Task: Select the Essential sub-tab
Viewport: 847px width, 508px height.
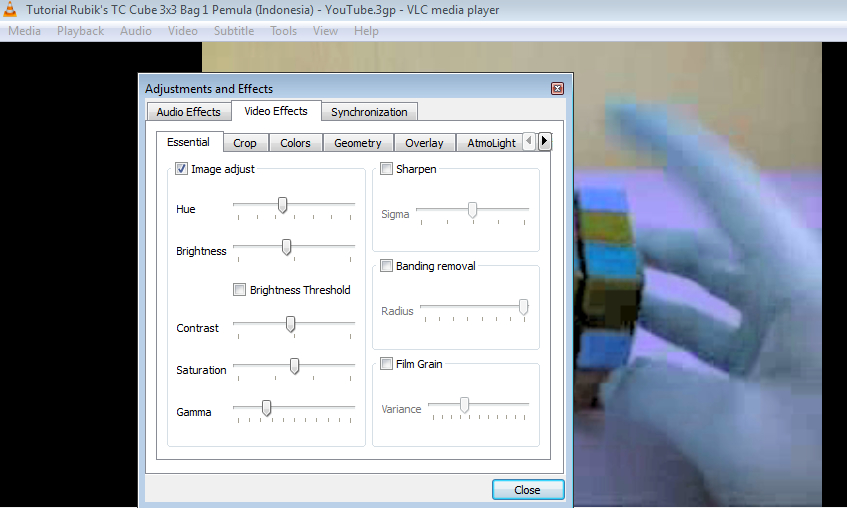Action: point(188,142)
